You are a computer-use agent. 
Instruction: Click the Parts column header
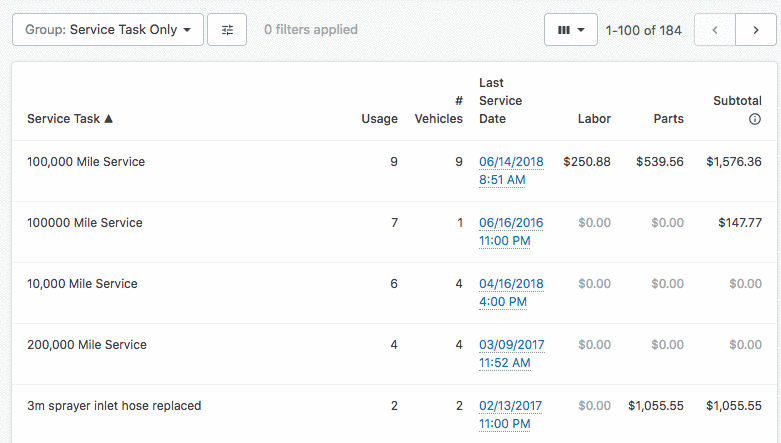[668, 119]
